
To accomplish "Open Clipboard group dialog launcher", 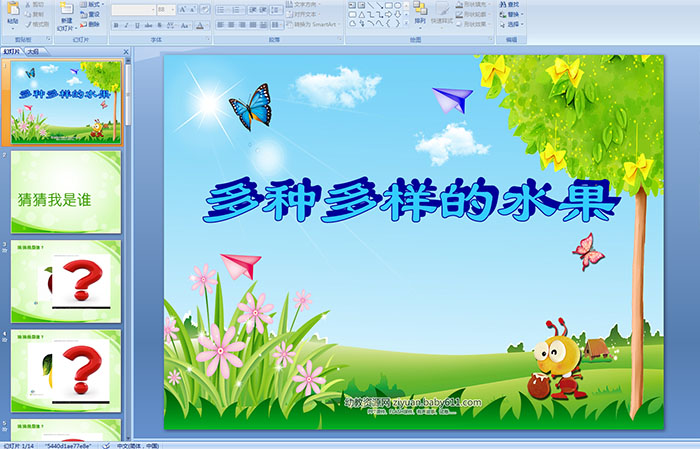I will coord(48,39).
